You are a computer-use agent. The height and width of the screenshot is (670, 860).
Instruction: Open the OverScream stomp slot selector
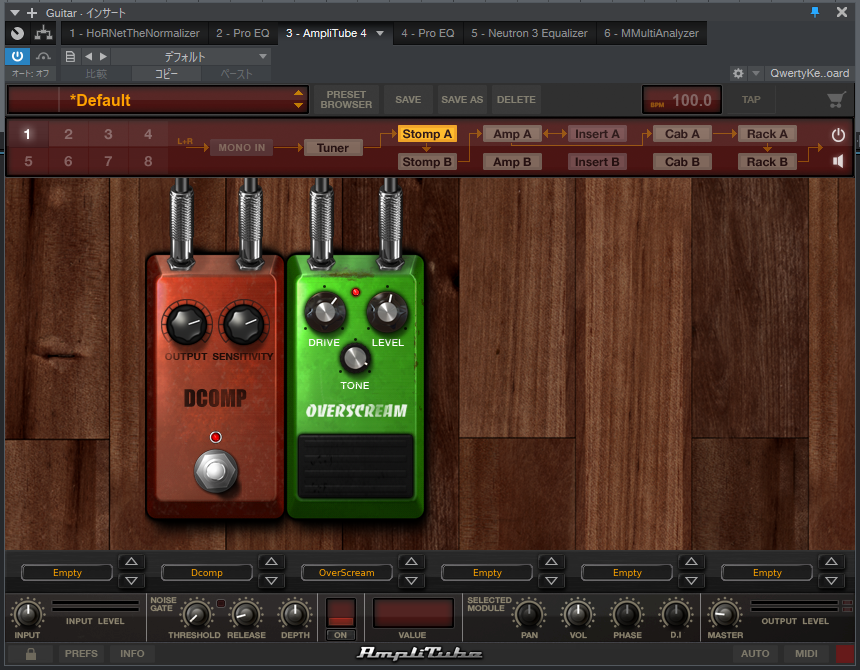pyautogui.click(x=347, y=572)
